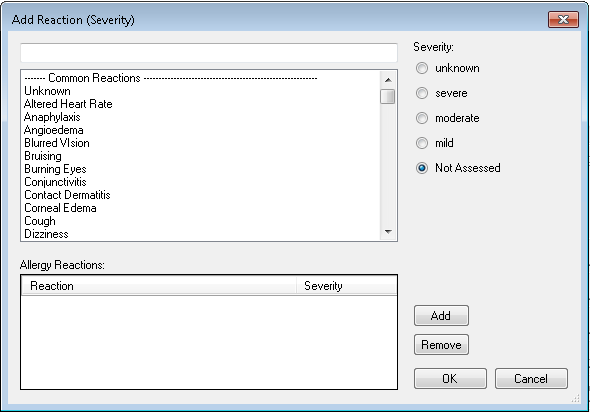This screenshot has width=590, height=412.
Task: Select Altered Heart Rate reaction
Action: pos(68,104)
